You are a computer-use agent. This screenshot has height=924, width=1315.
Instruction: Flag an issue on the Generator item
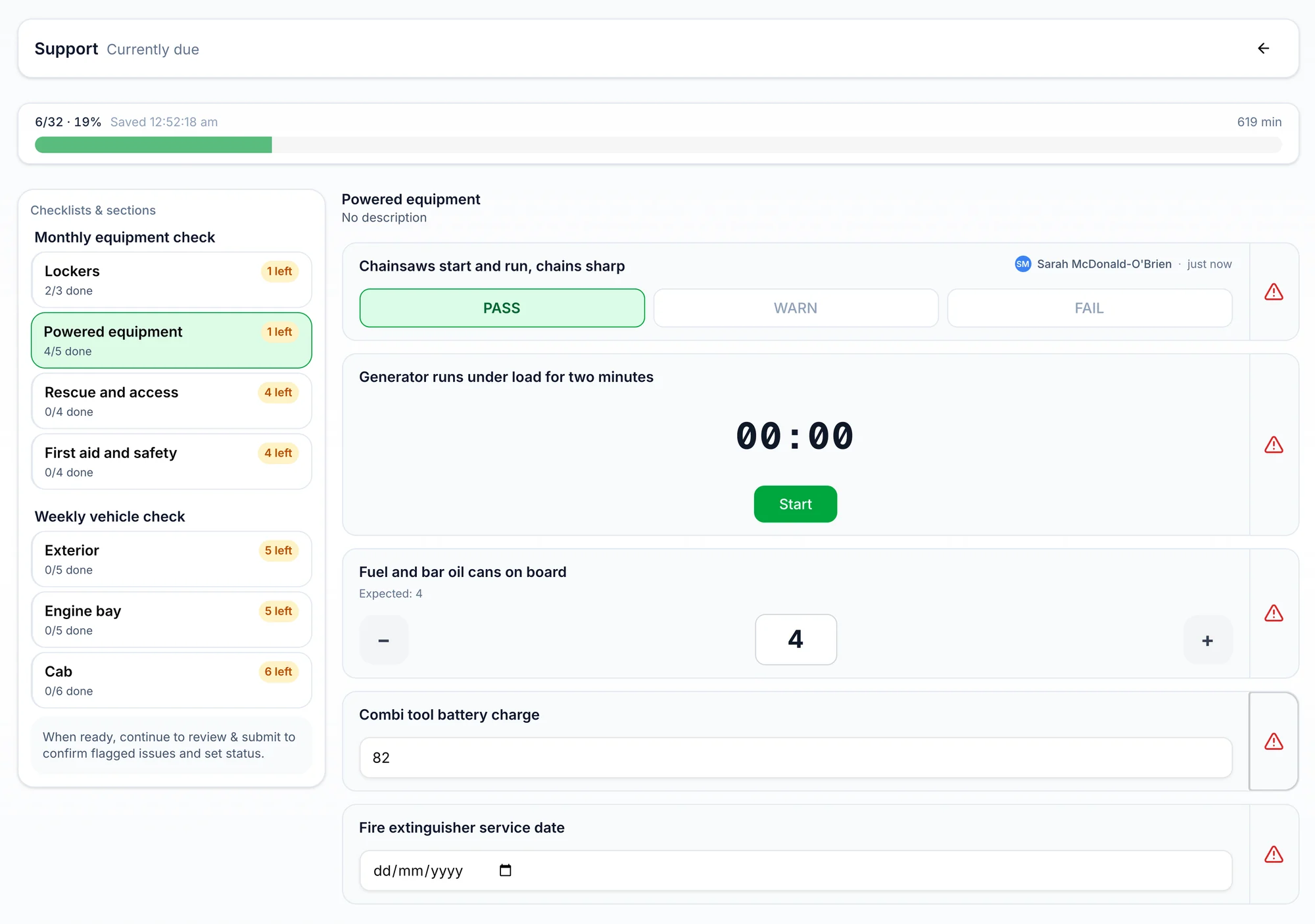point(1274,445)
